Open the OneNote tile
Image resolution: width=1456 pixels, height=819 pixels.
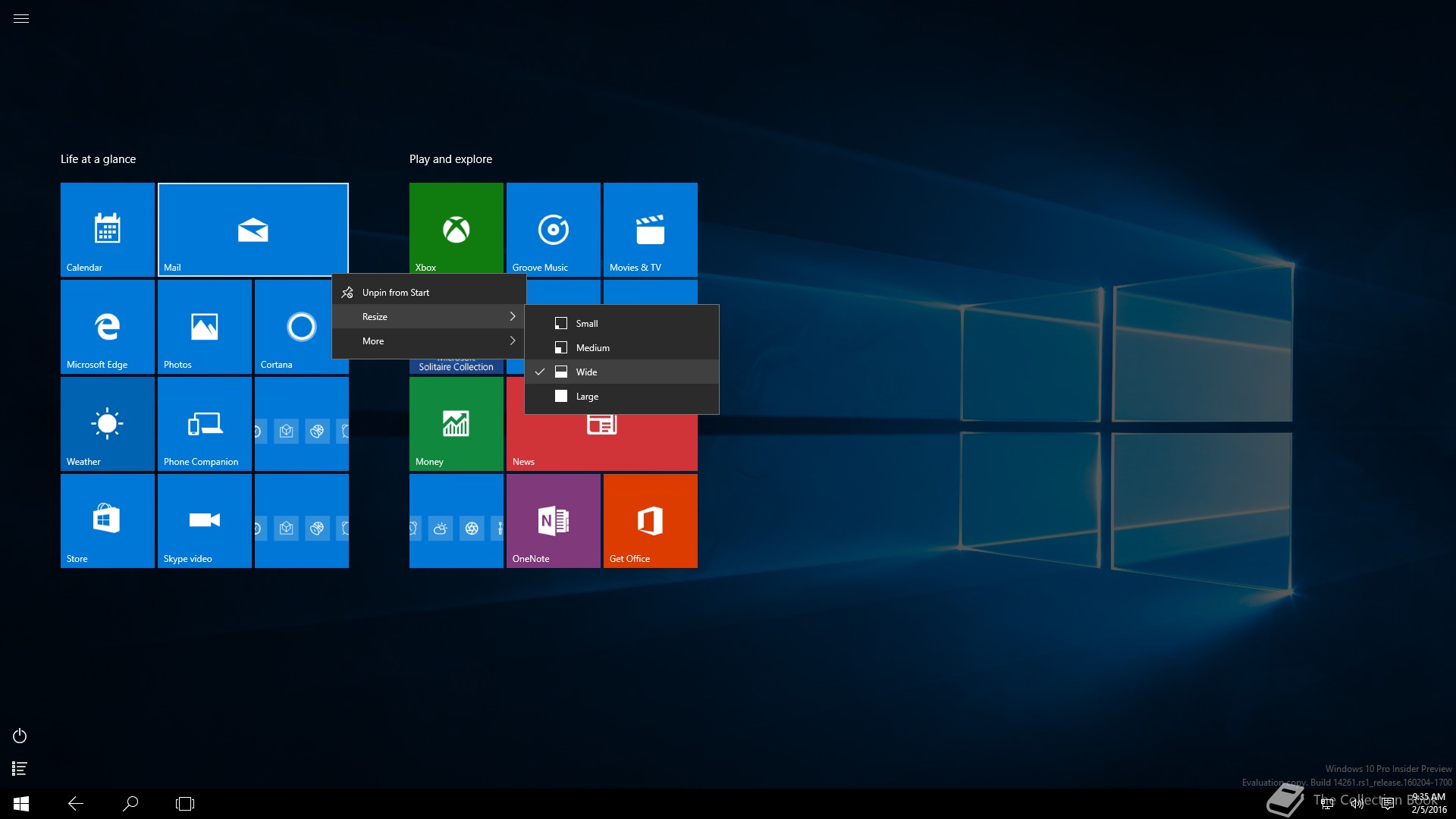(x=553, y=520)
